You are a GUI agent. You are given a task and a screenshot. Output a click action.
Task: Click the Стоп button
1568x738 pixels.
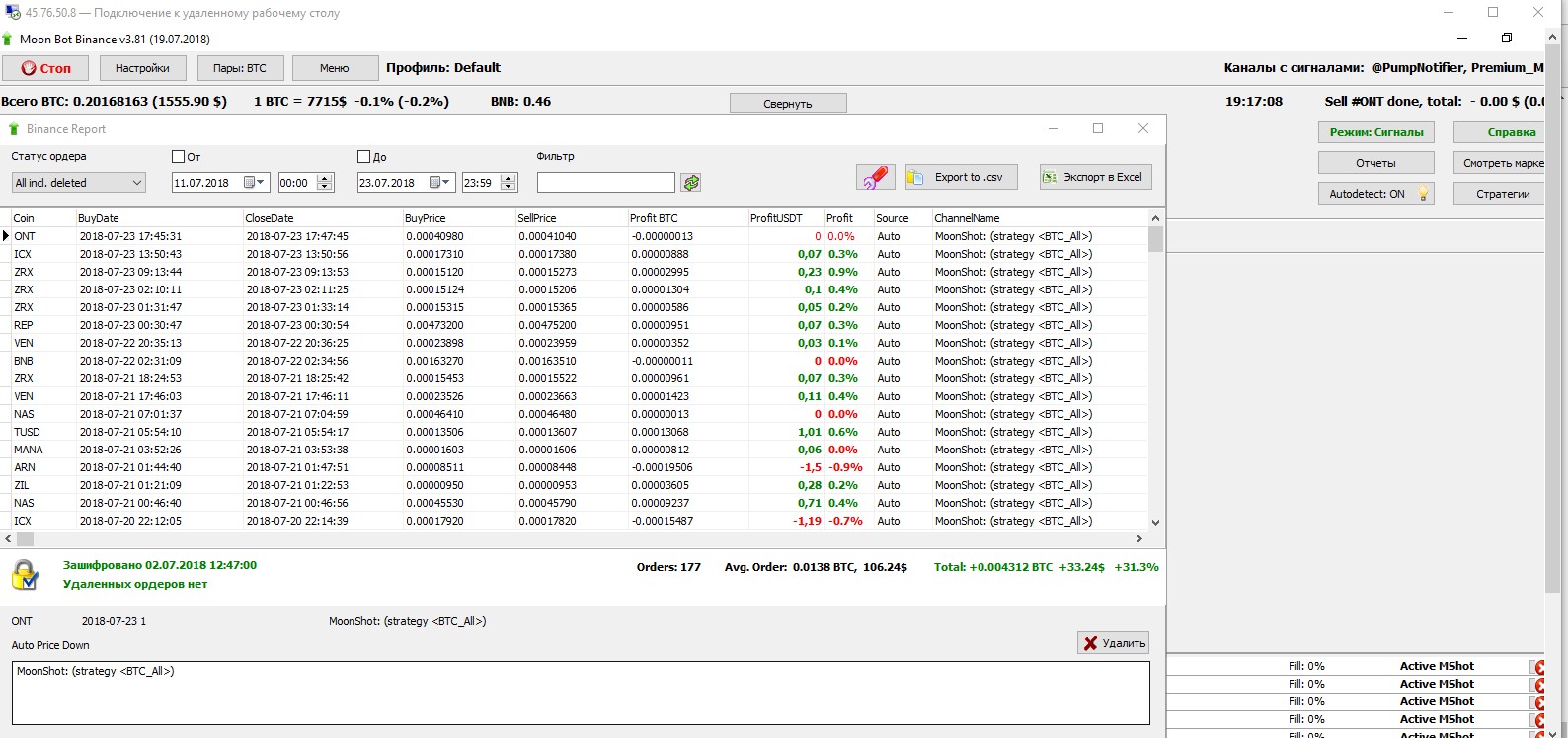[x=45, y=68]
